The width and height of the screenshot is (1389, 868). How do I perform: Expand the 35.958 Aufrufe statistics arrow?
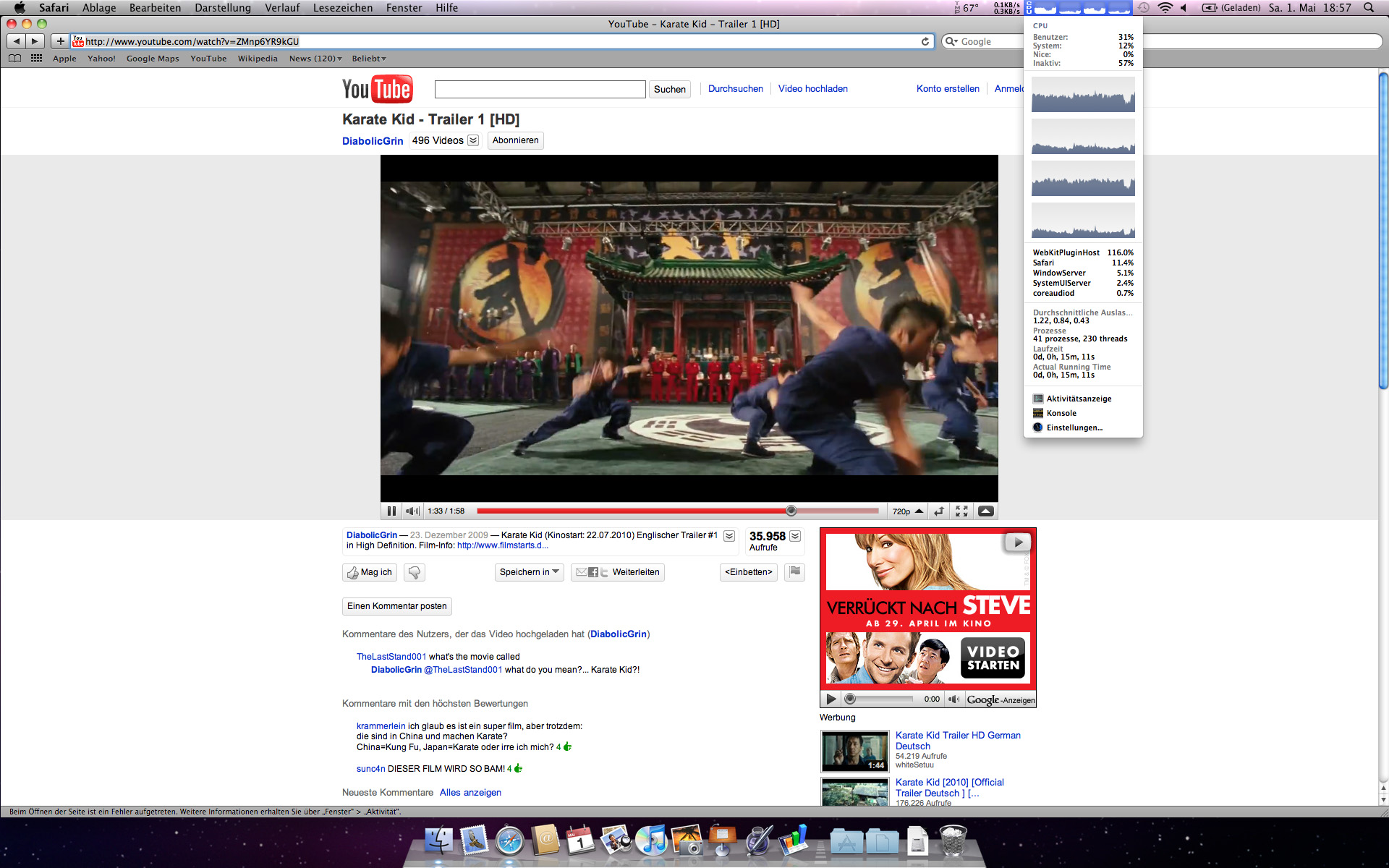795,536
